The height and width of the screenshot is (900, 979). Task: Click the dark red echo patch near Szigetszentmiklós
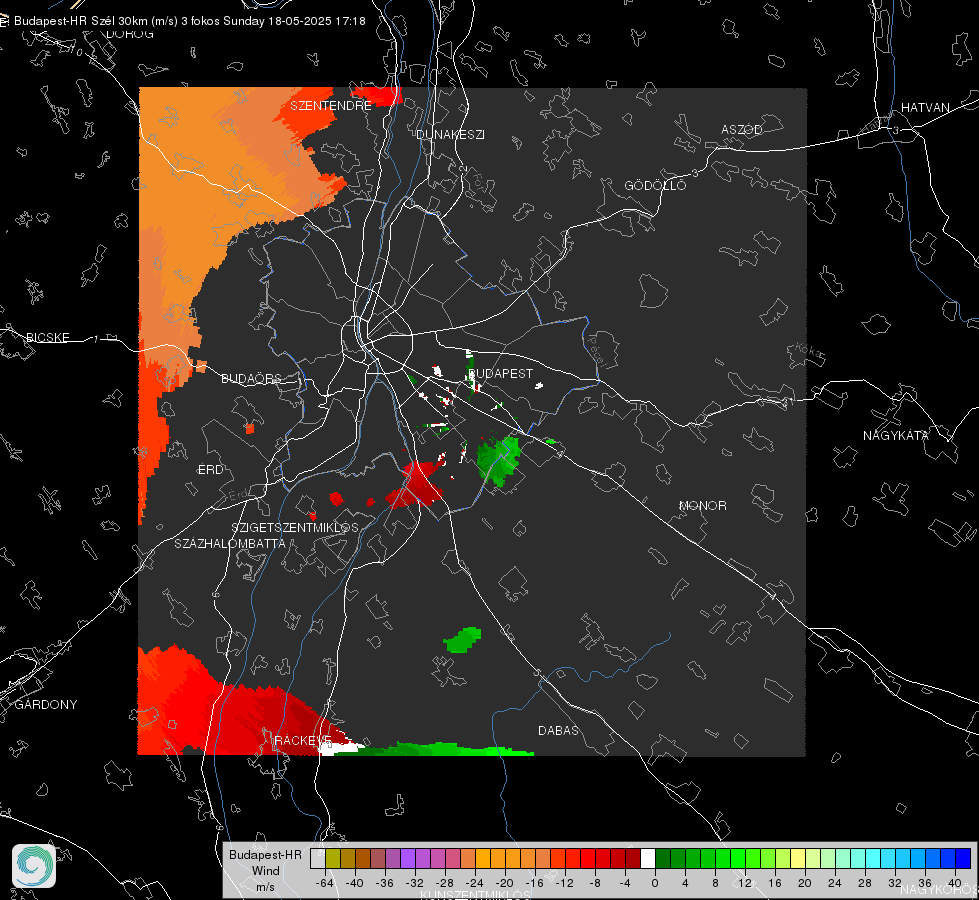[416, 484]
